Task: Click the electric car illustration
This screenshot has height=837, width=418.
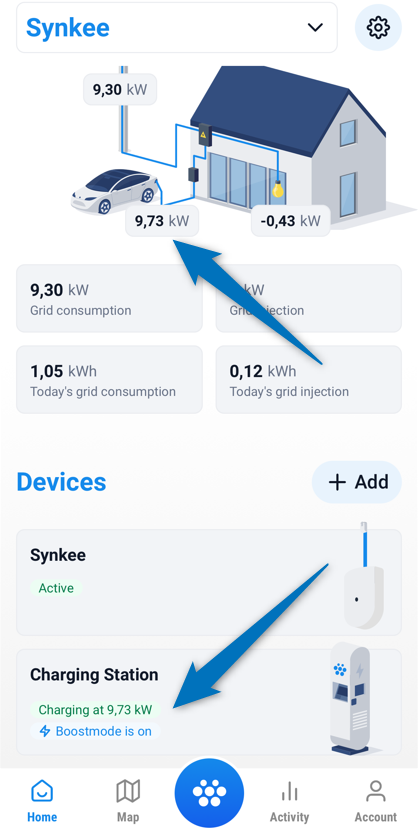Action: click(x=115, y=191)
